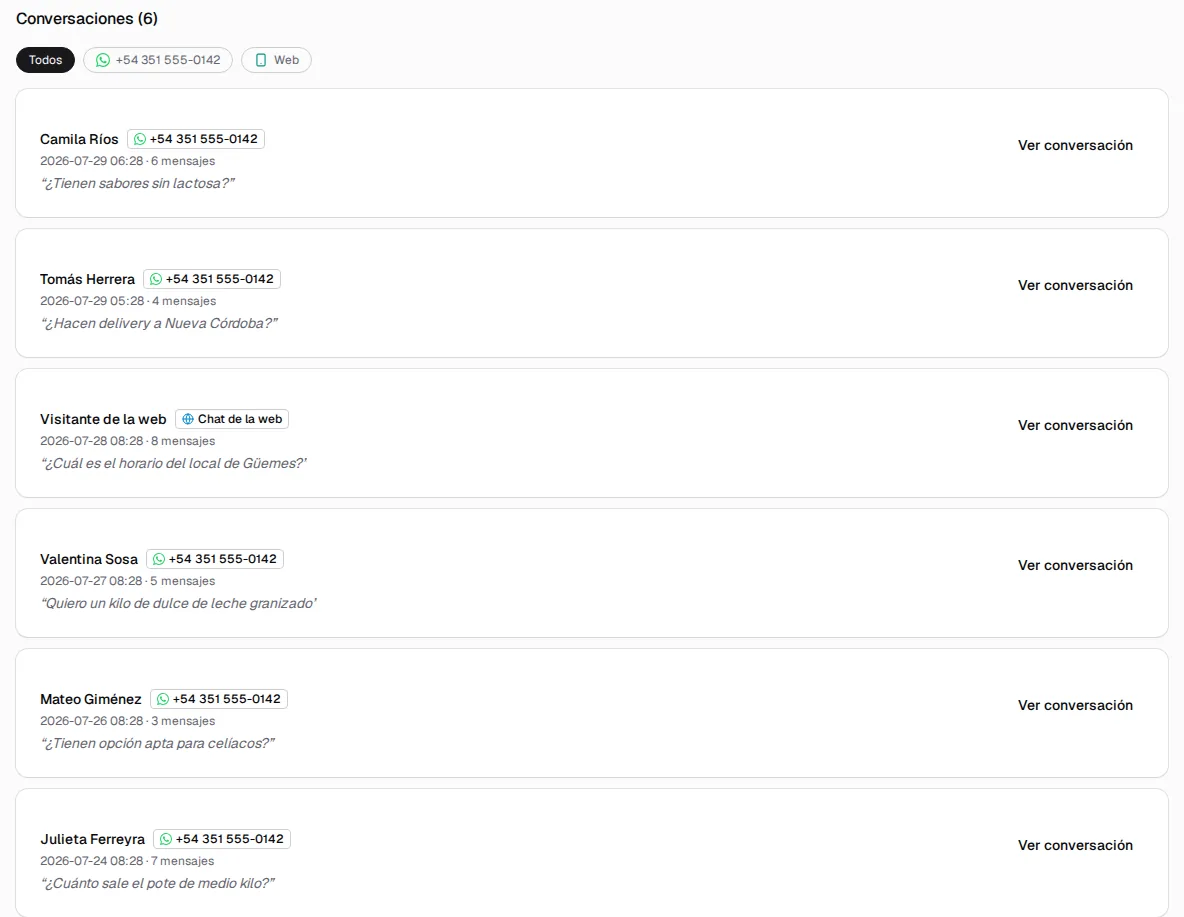The width and height of the screenshot is (1184, 917).
Task: Click preview "¿Hacen delivery a Nueva Córdoba?"
Action: click(159, 323)
